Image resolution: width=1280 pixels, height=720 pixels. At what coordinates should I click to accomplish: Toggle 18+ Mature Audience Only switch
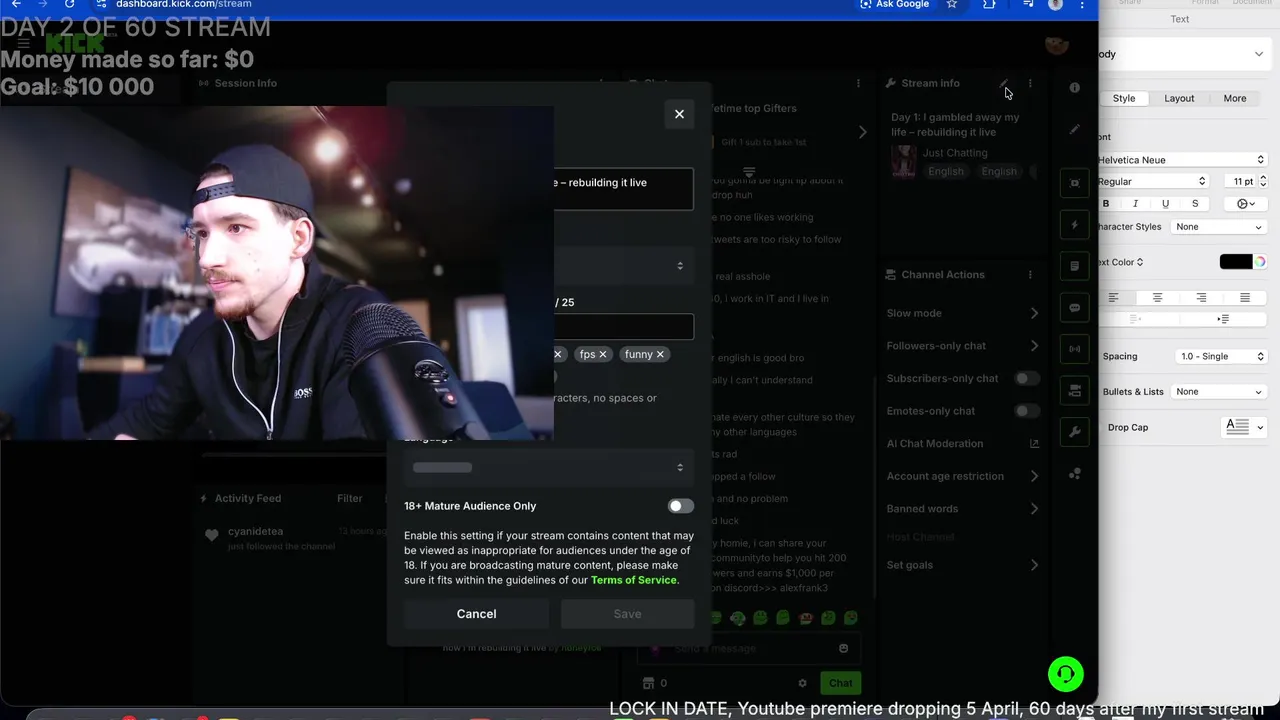click(681, 506)
